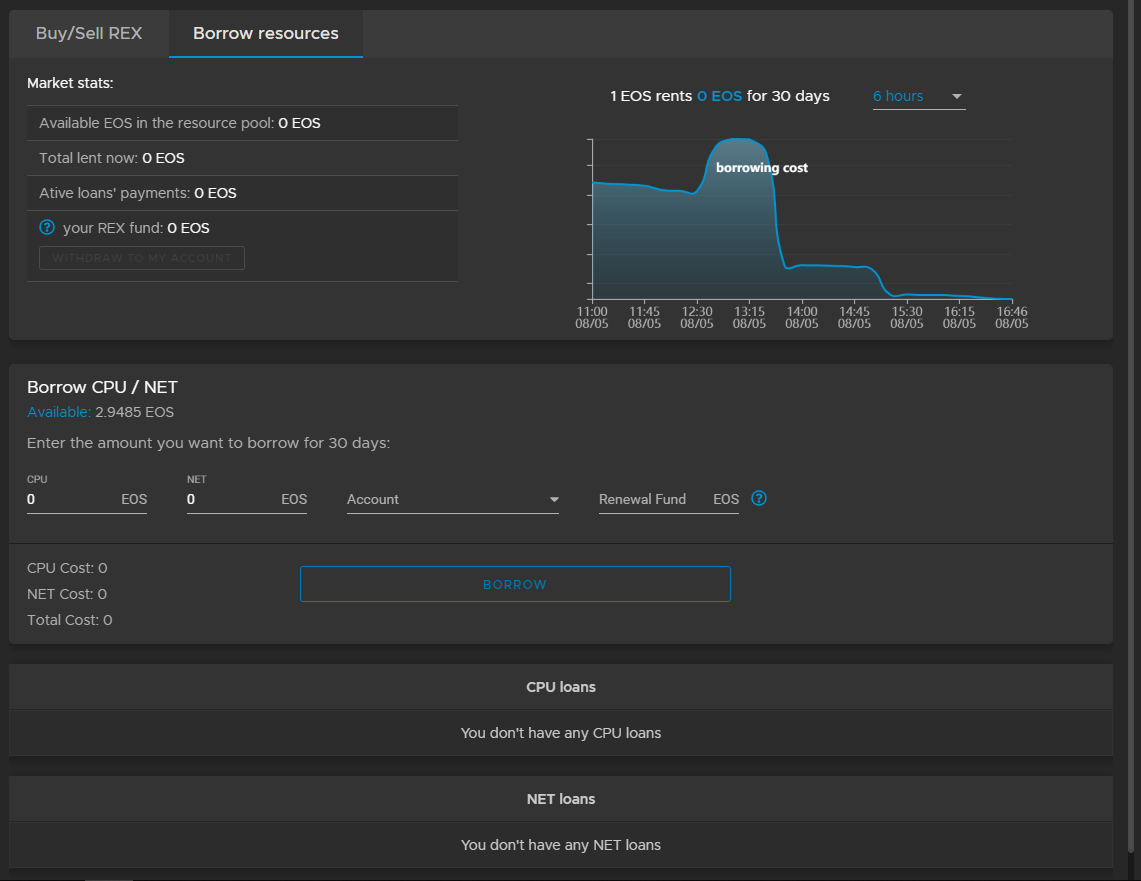
Task: Click the 14:45 chart axis label
Action: pyautogui.click(x=854, y=317)
